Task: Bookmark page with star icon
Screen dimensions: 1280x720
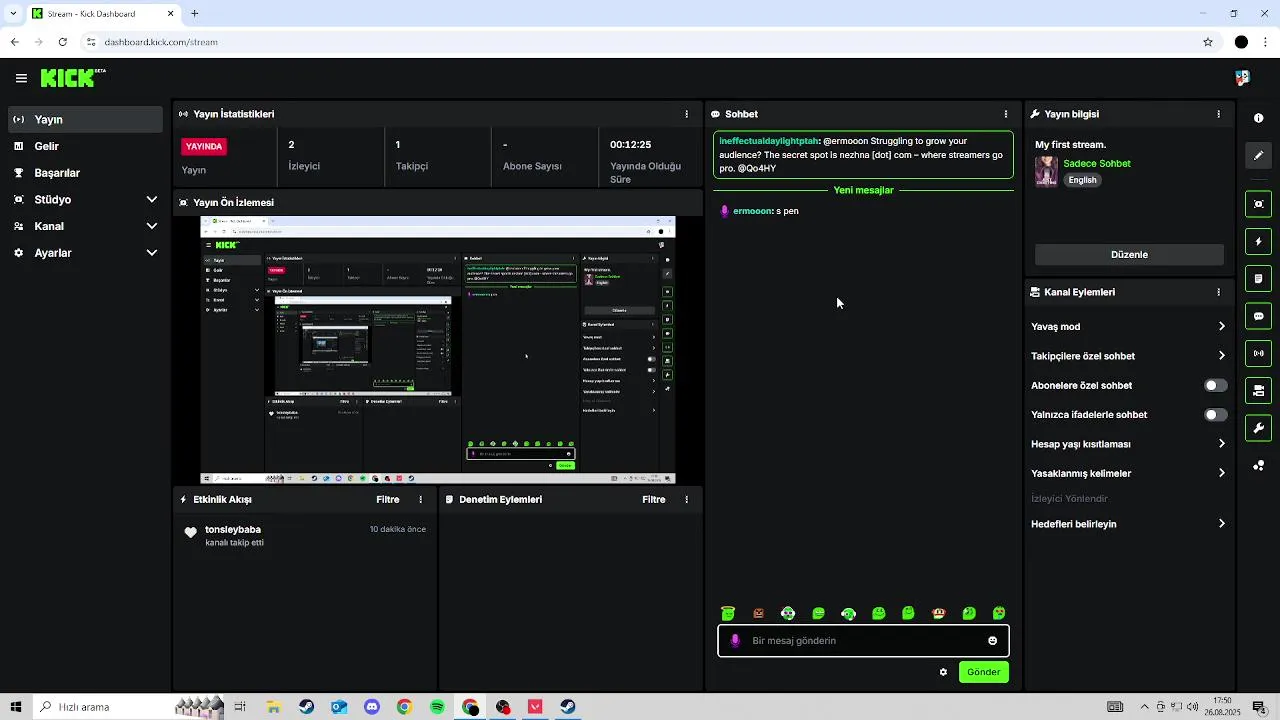Action: tap(1208, 42)
